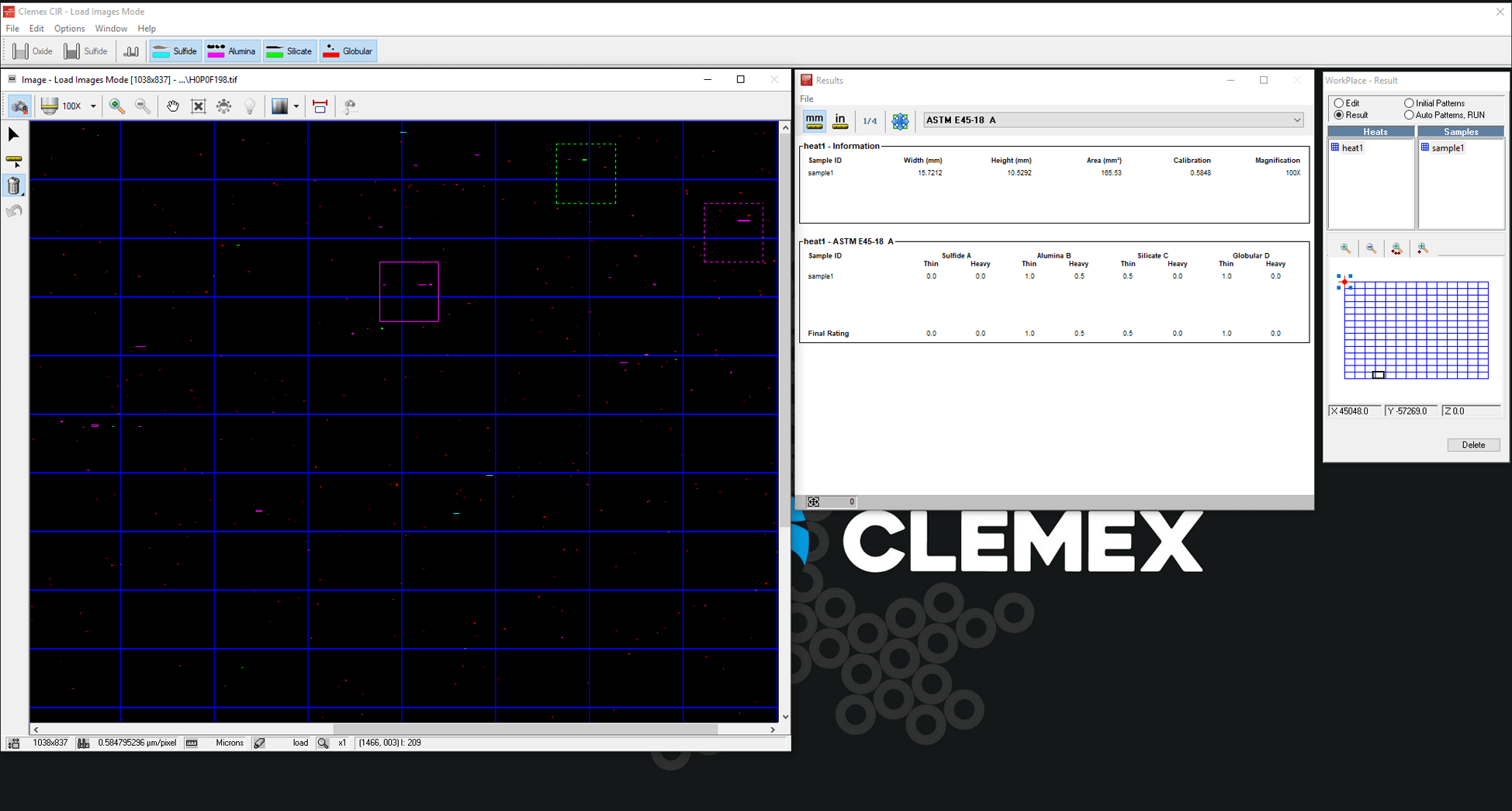
Task: Select the arrow pointer tool
Action: [x=14, y=135]
